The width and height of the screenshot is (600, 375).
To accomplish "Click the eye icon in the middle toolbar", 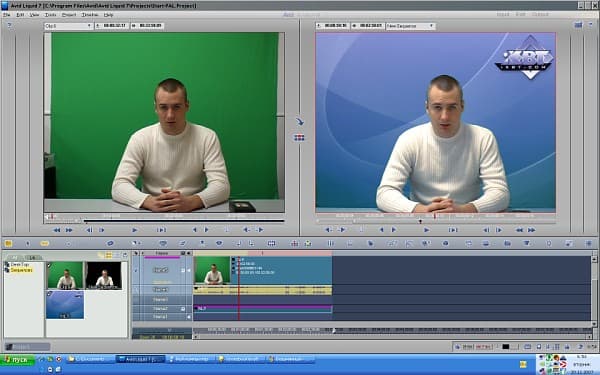I will (219, 243).
